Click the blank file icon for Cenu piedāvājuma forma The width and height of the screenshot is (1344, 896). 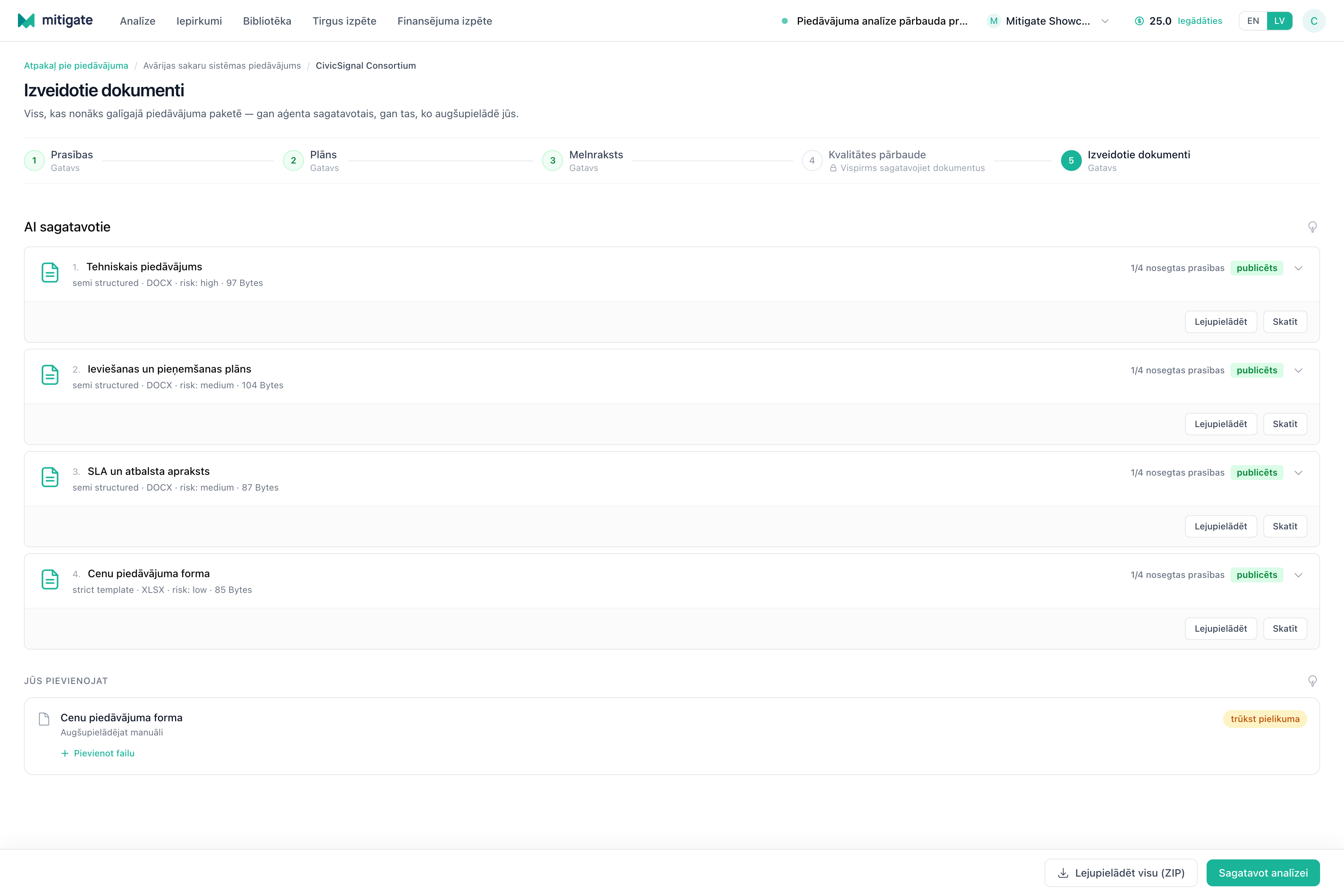pos(44,719)
